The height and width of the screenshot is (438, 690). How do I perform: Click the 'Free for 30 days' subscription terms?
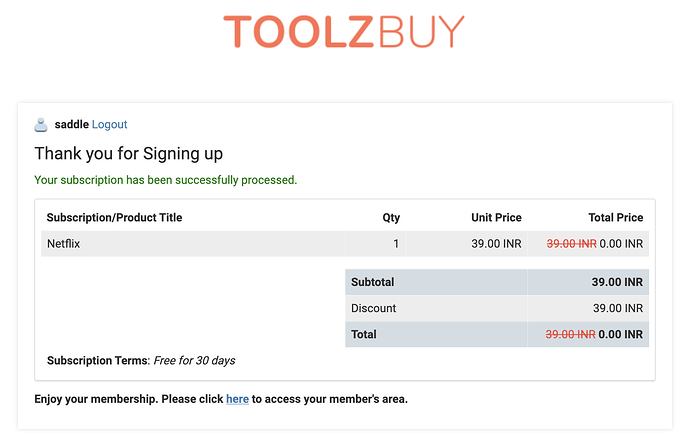(194, 361)
